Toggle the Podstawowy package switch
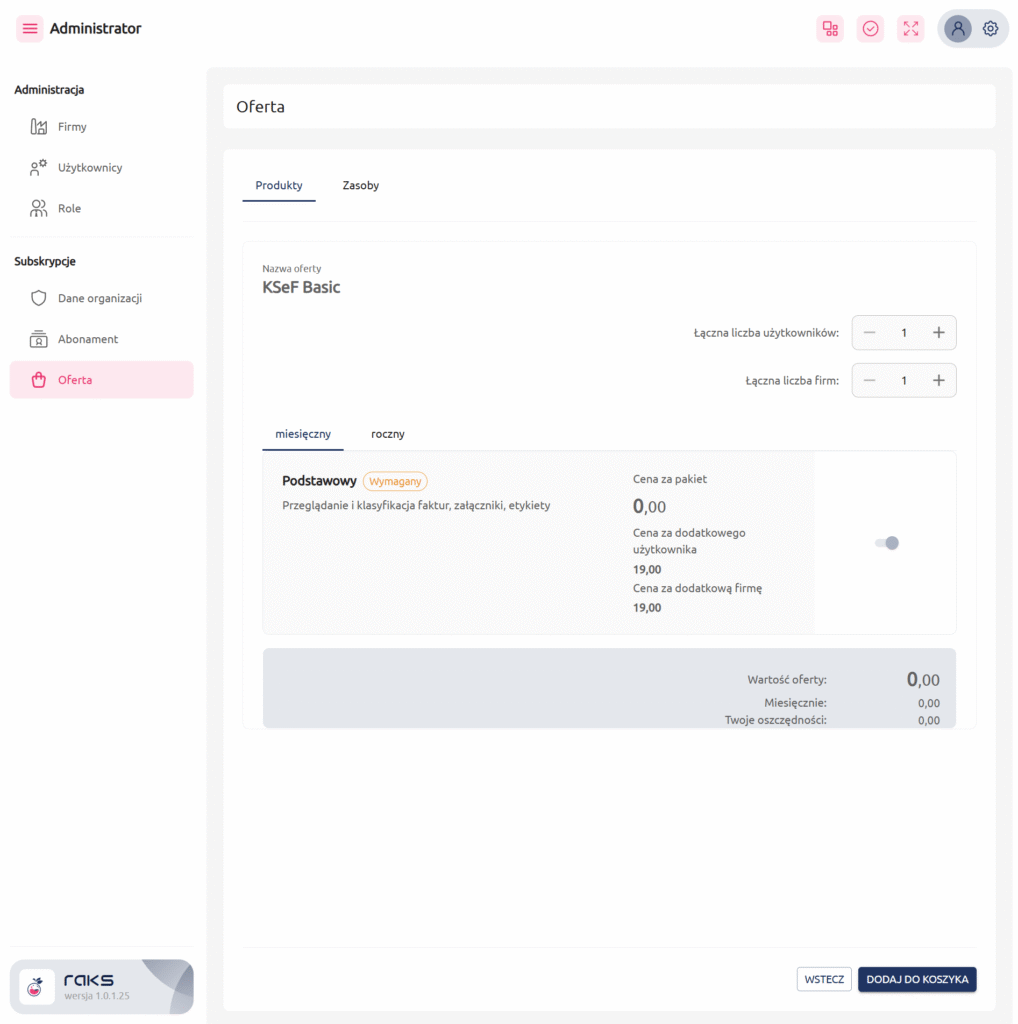The width and height of the screenshot is (1018, 1024). 886,543
